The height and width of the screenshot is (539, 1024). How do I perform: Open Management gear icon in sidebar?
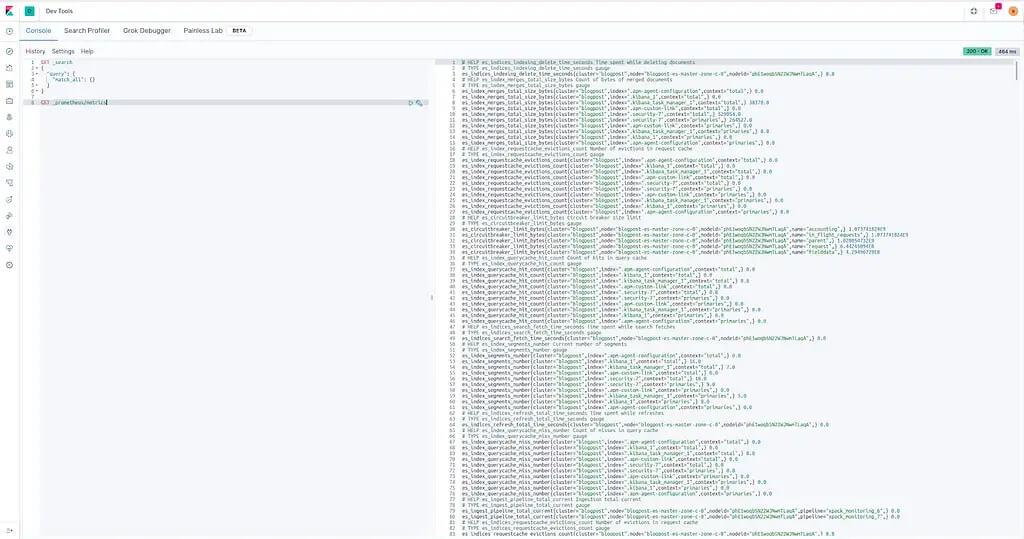click(9, 265)
